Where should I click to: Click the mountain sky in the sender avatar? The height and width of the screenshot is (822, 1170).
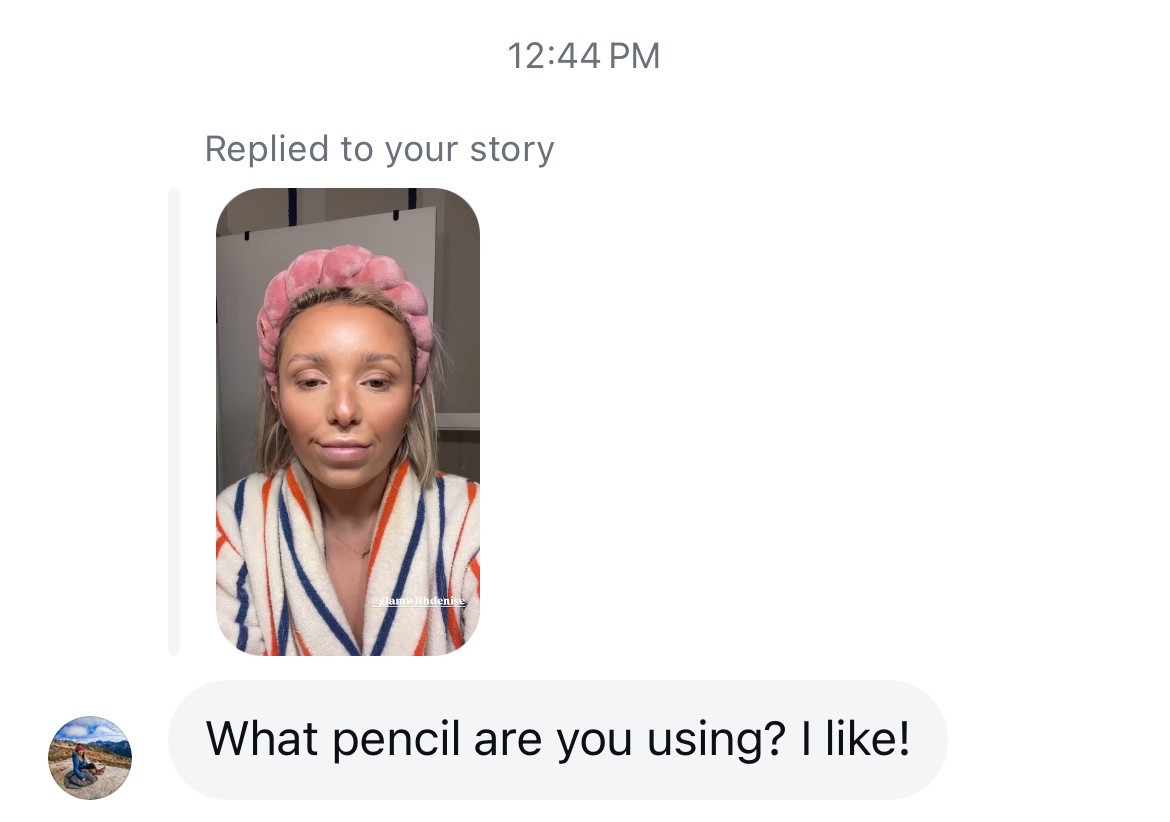click(90, 732)
